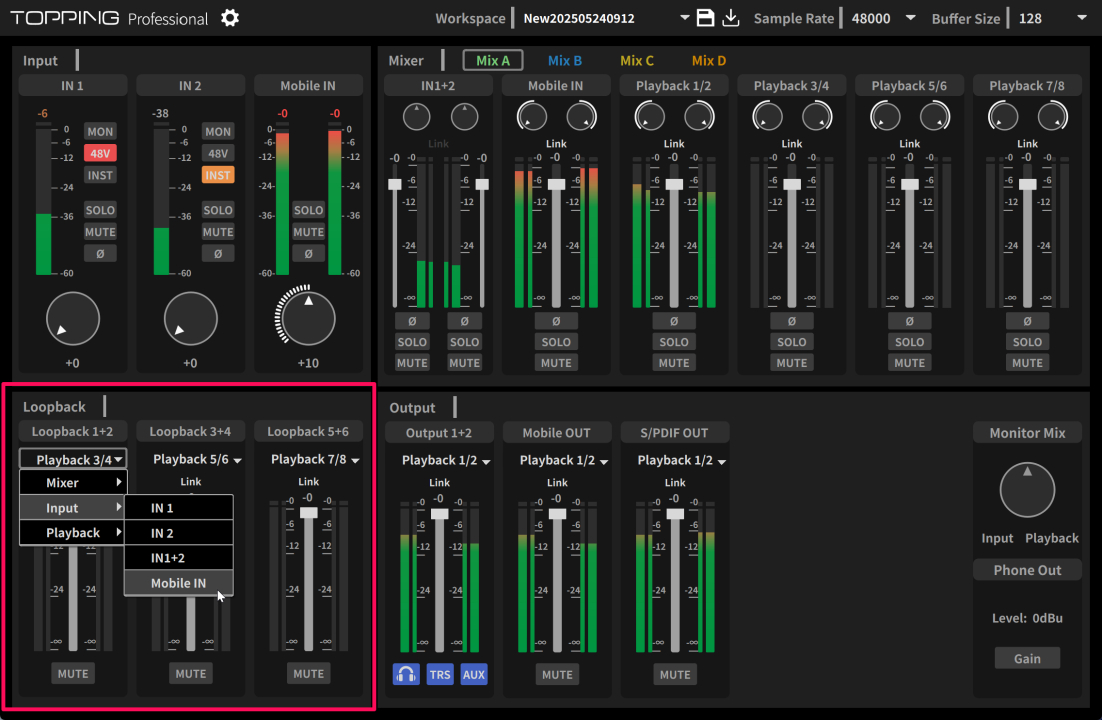Viewport: 1102px width, 720px height.
Task: Toggle Link on the Output 1+2 channel
Action: (x=439, y=482)
